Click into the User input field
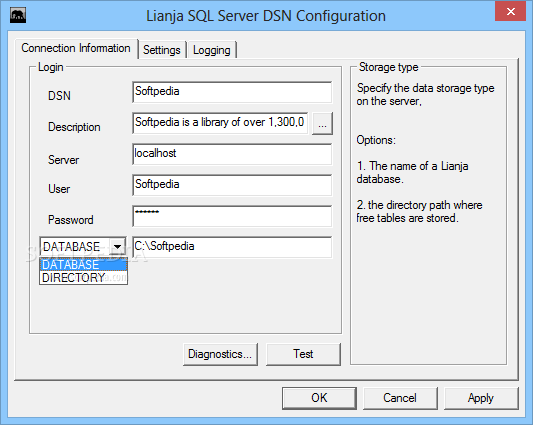533x425 pixels. pos(232,185)
